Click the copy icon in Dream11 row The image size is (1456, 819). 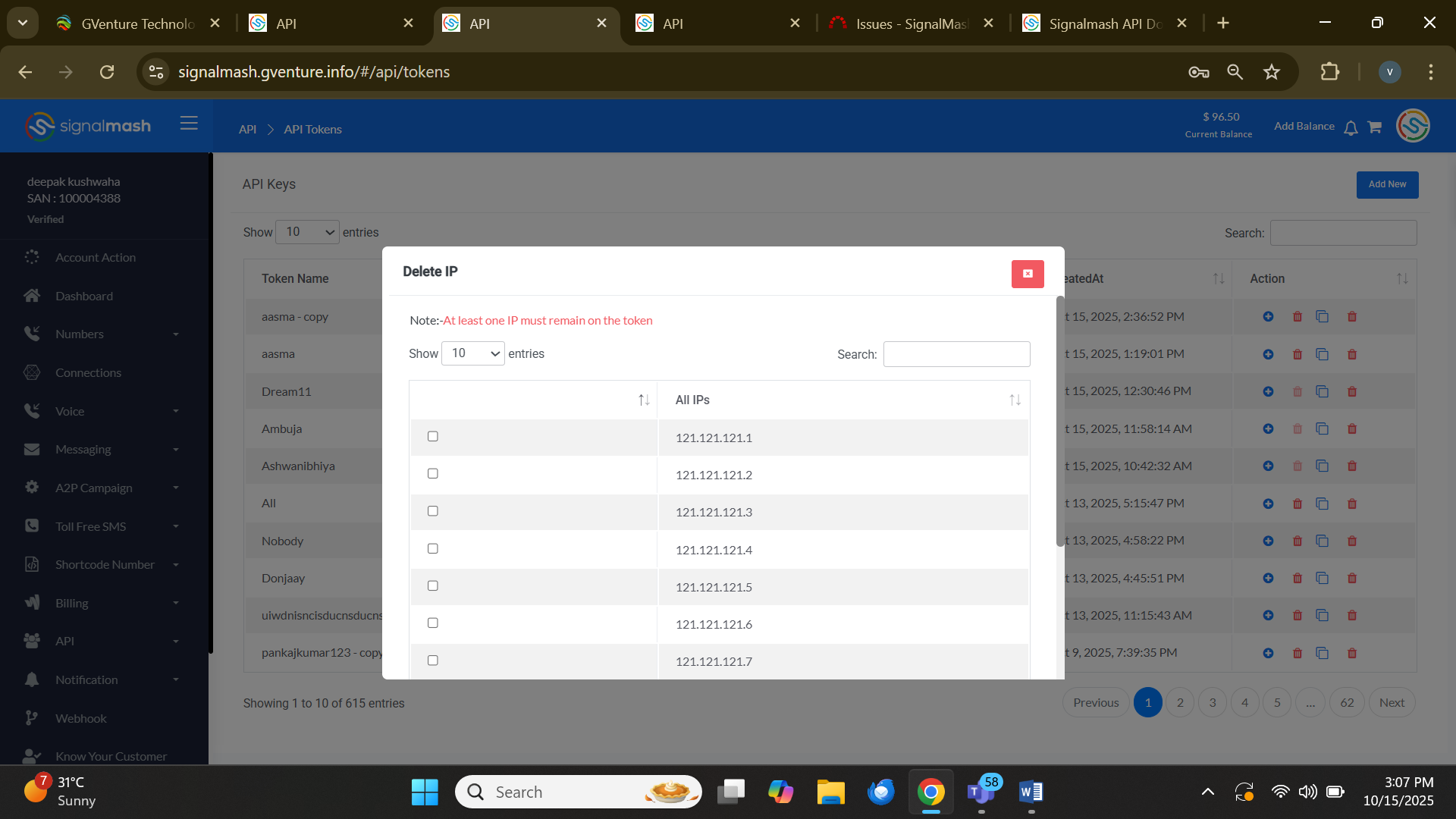[1322, 391]
